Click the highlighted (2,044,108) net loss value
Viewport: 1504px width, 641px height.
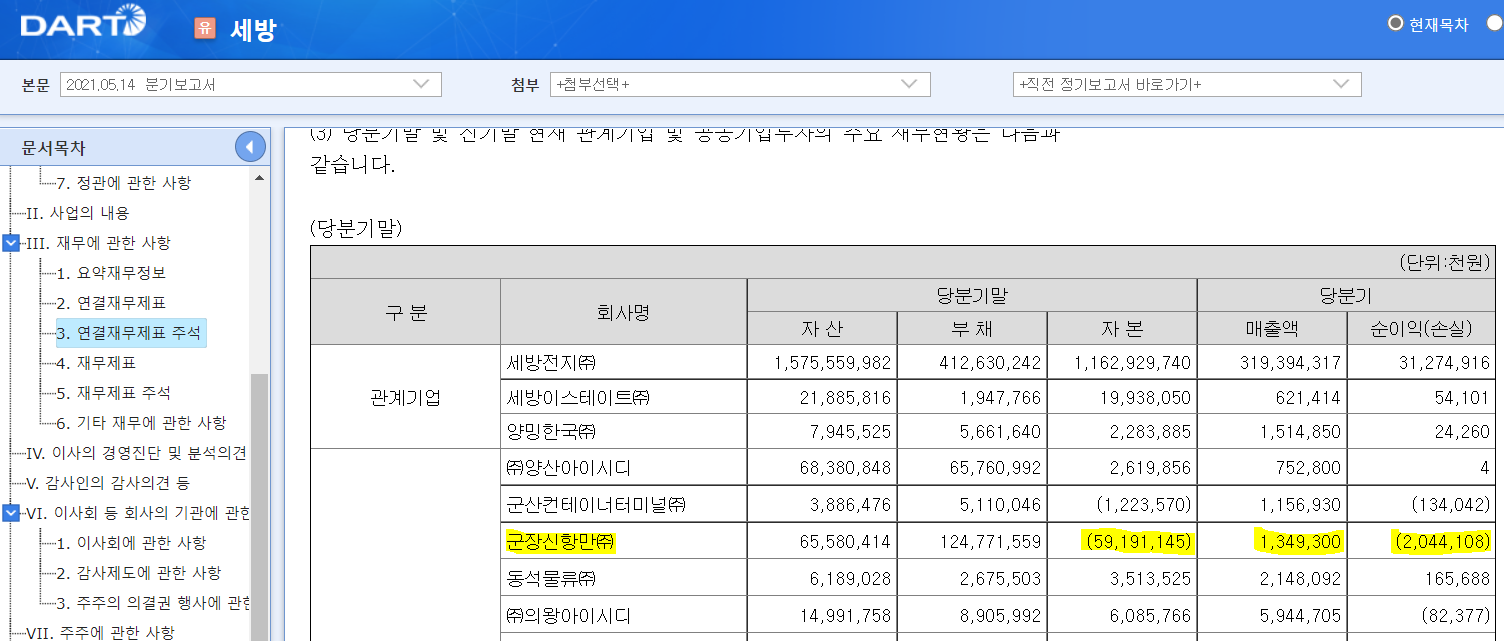pyautogui.click(x=1442, y=541)
